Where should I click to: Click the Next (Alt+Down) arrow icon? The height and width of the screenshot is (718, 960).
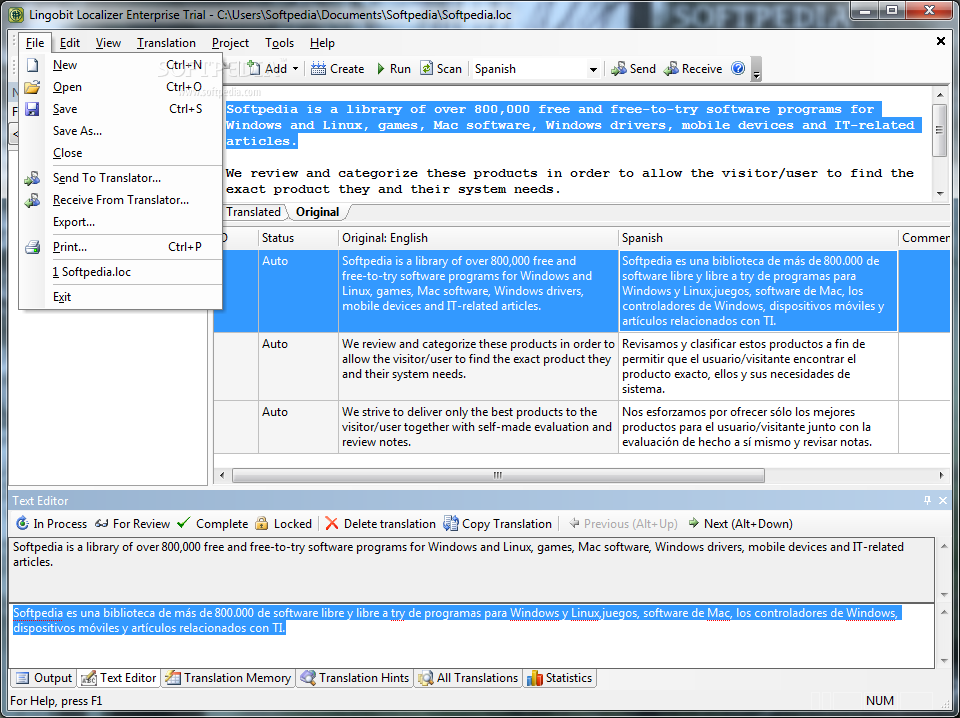coord(694,523)
